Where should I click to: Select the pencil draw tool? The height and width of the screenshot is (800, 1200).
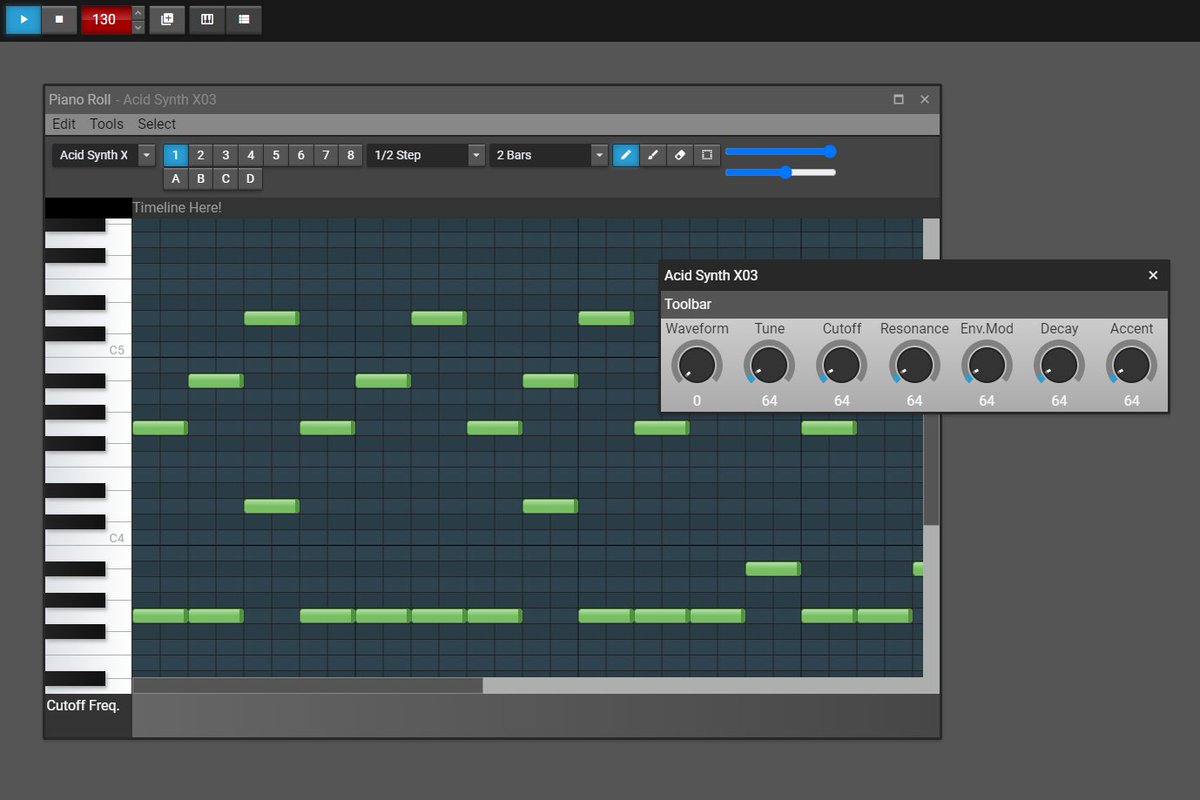[x=626, y=155]
